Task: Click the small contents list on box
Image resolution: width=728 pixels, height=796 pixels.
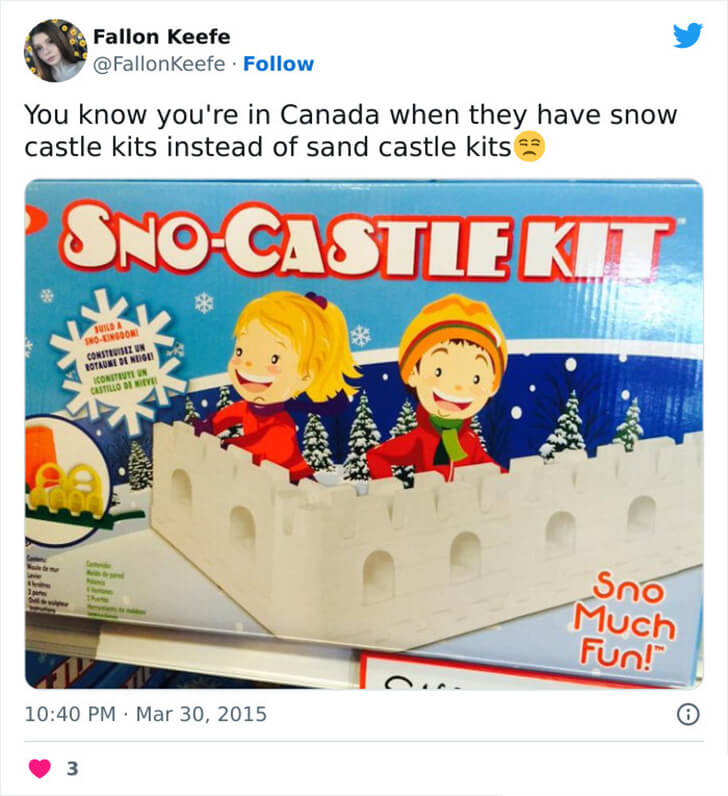Action: tap(84, 586)
